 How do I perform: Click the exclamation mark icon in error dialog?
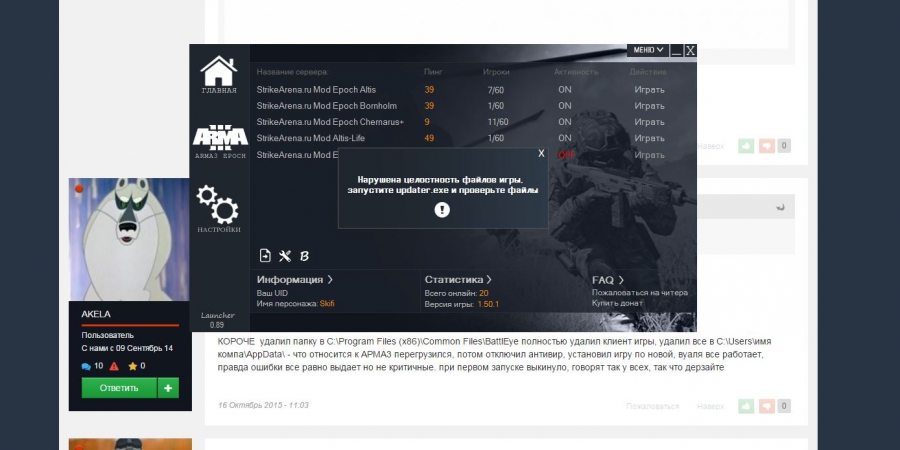tap(442, 210)
